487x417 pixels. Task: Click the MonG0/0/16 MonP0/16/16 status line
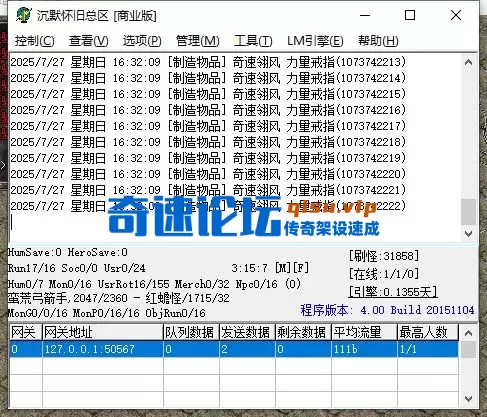click(x=107, y=313)
